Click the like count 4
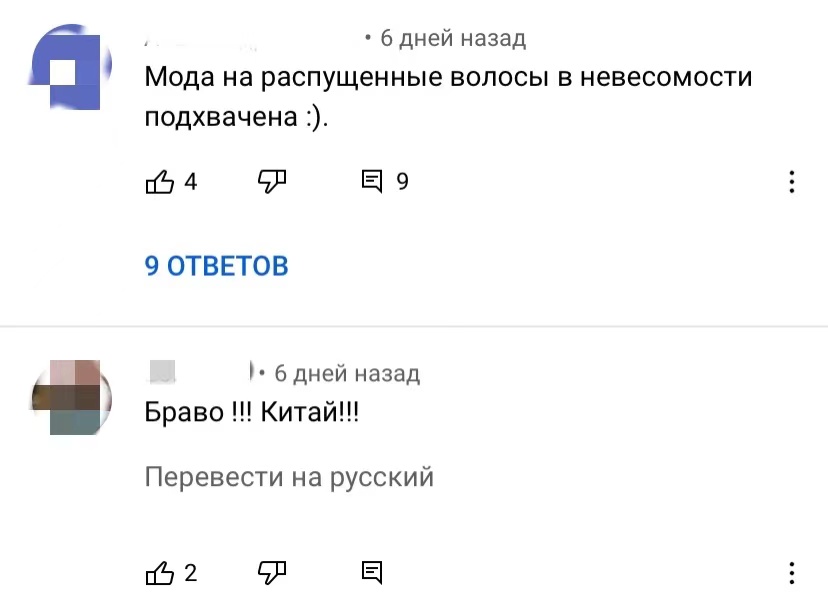The height and width of the screenshot is (610, 828). pyautogui.click(x=191, y=182)
